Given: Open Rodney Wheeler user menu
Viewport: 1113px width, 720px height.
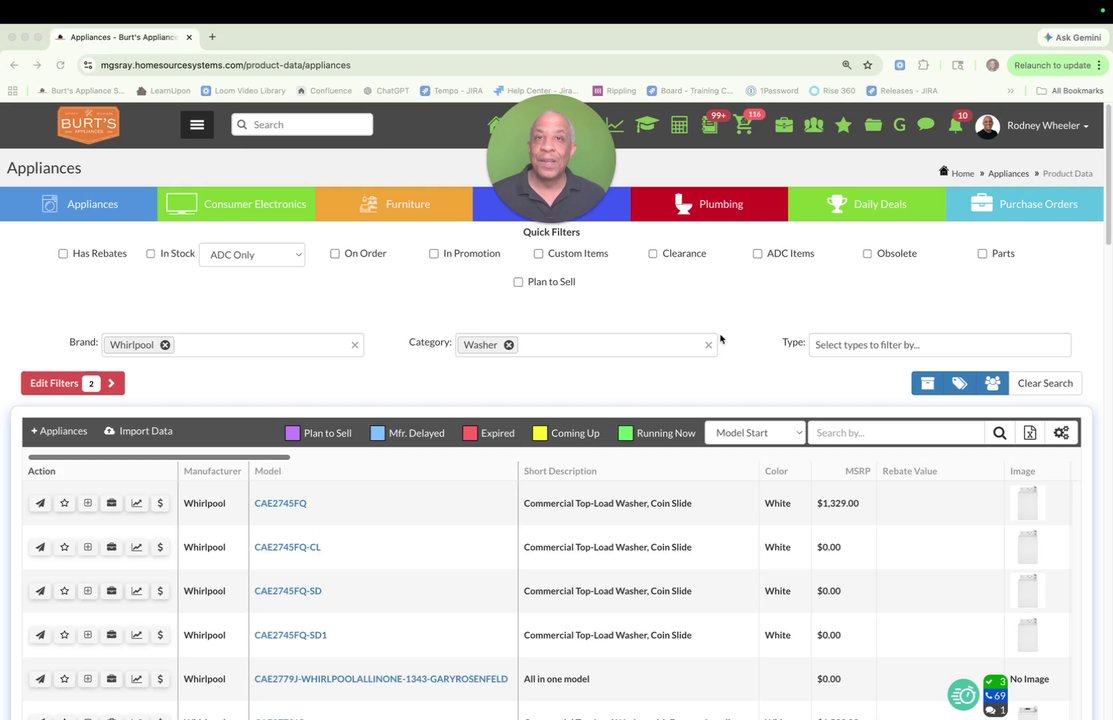Looking at the screenshot, I should pyautogui.click(x=1033, y=126).
